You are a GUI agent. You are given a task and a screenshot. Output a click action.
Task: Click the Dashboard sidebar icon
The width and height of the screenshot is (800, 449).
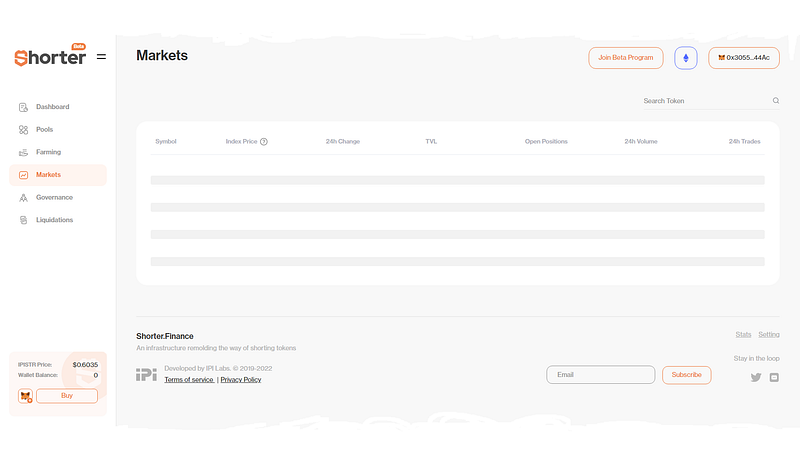coord(23,107)
